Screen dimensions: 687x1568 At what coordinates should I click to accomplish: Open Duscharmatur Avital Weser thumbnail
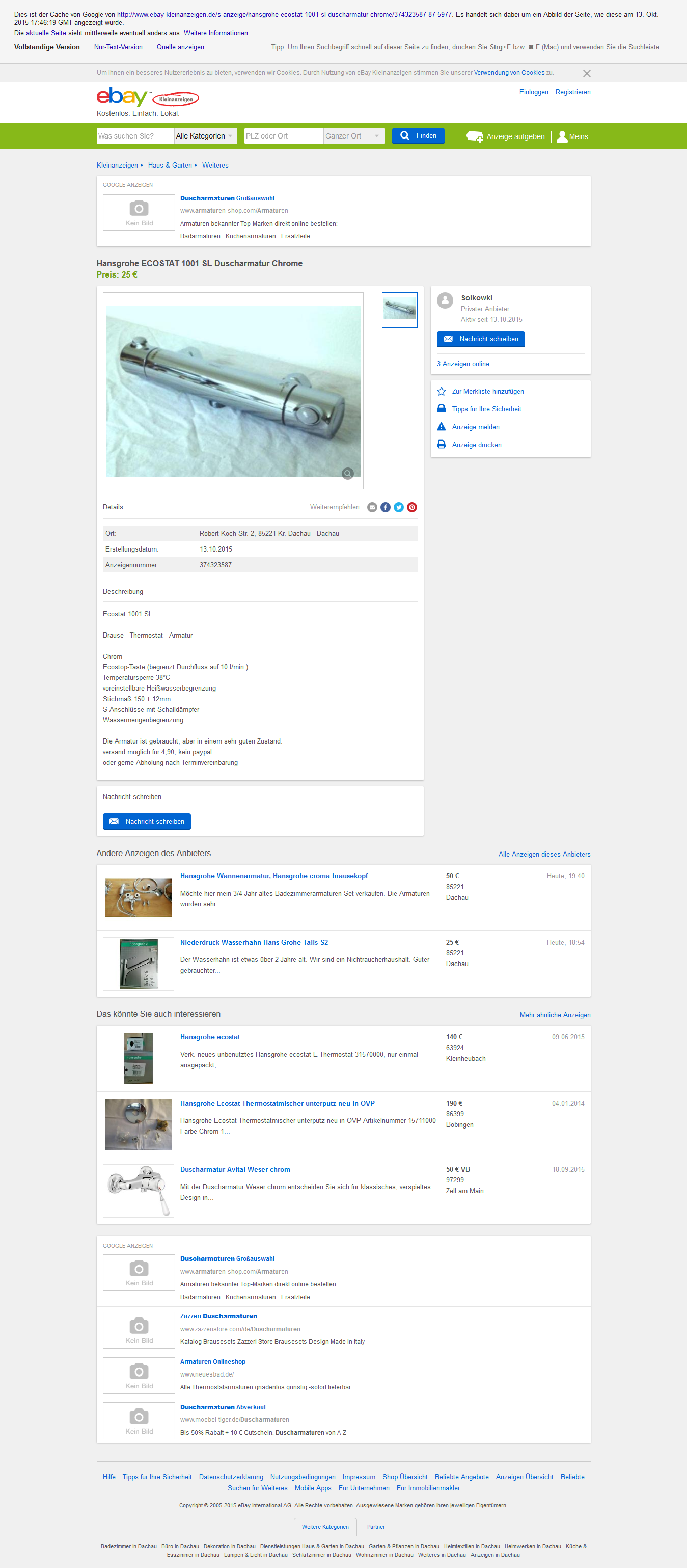pos(139,1191)
